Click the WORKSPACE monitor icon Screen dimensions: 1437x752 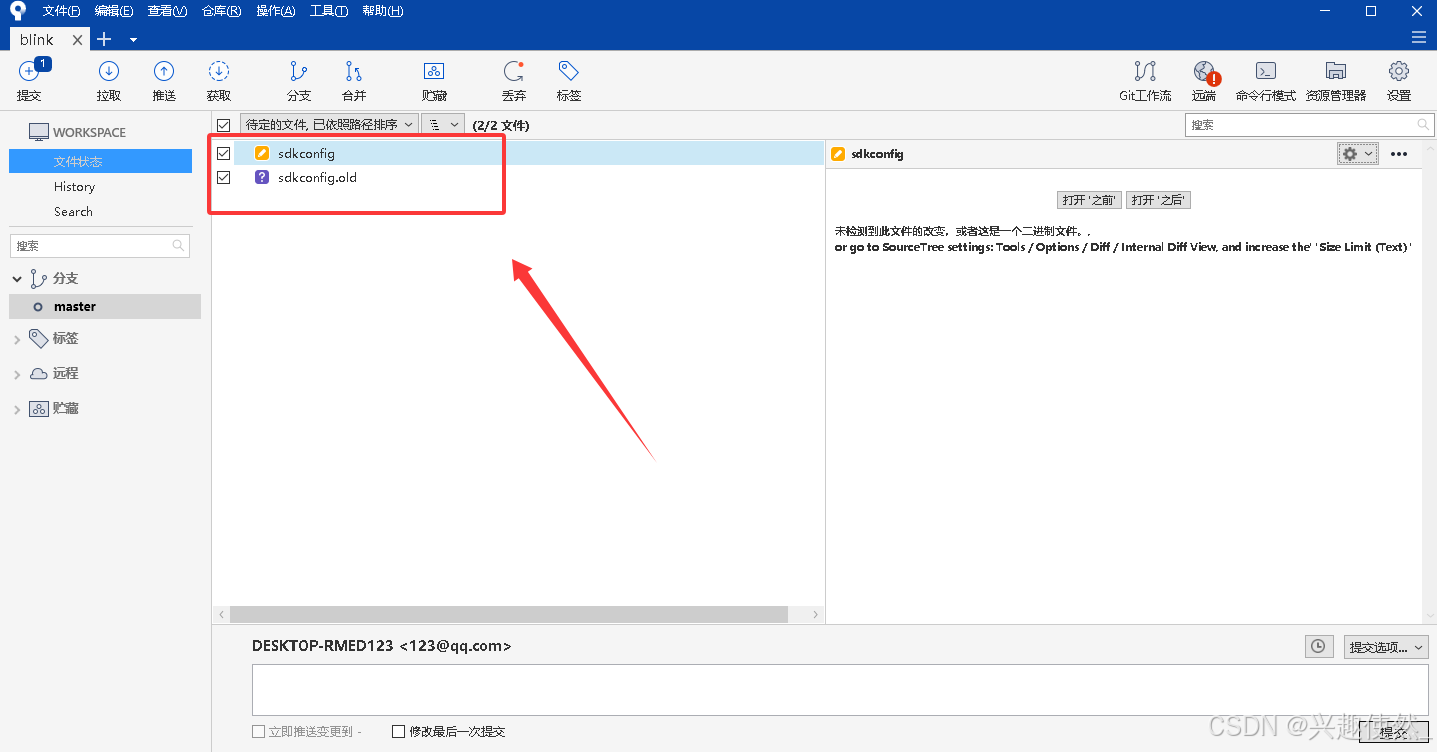click(x=39, y=132)
